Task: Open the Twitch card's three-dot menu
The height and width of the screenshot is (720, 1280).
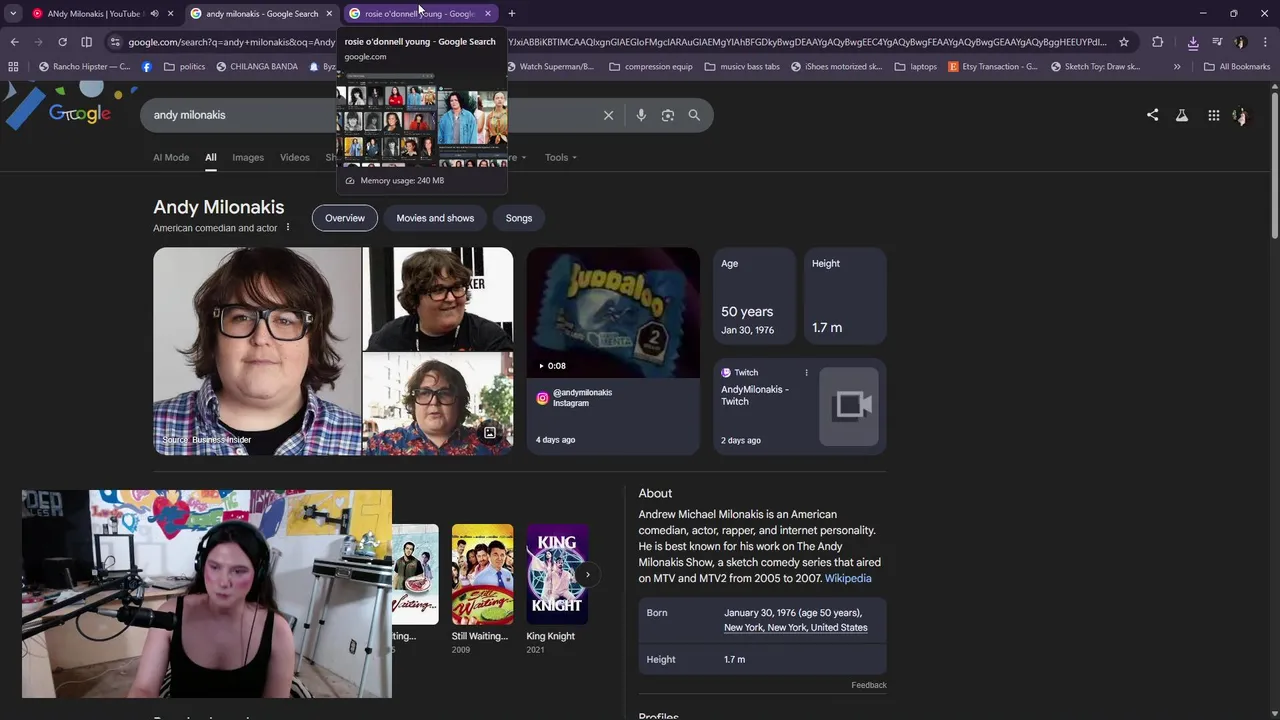Action: [806, 373]
